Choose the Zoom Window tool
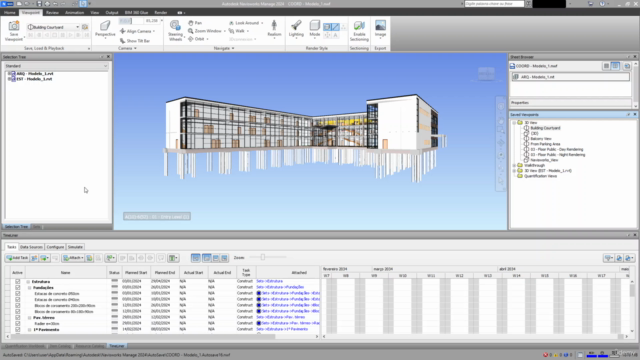640x360 pixels. click(205, 31)
